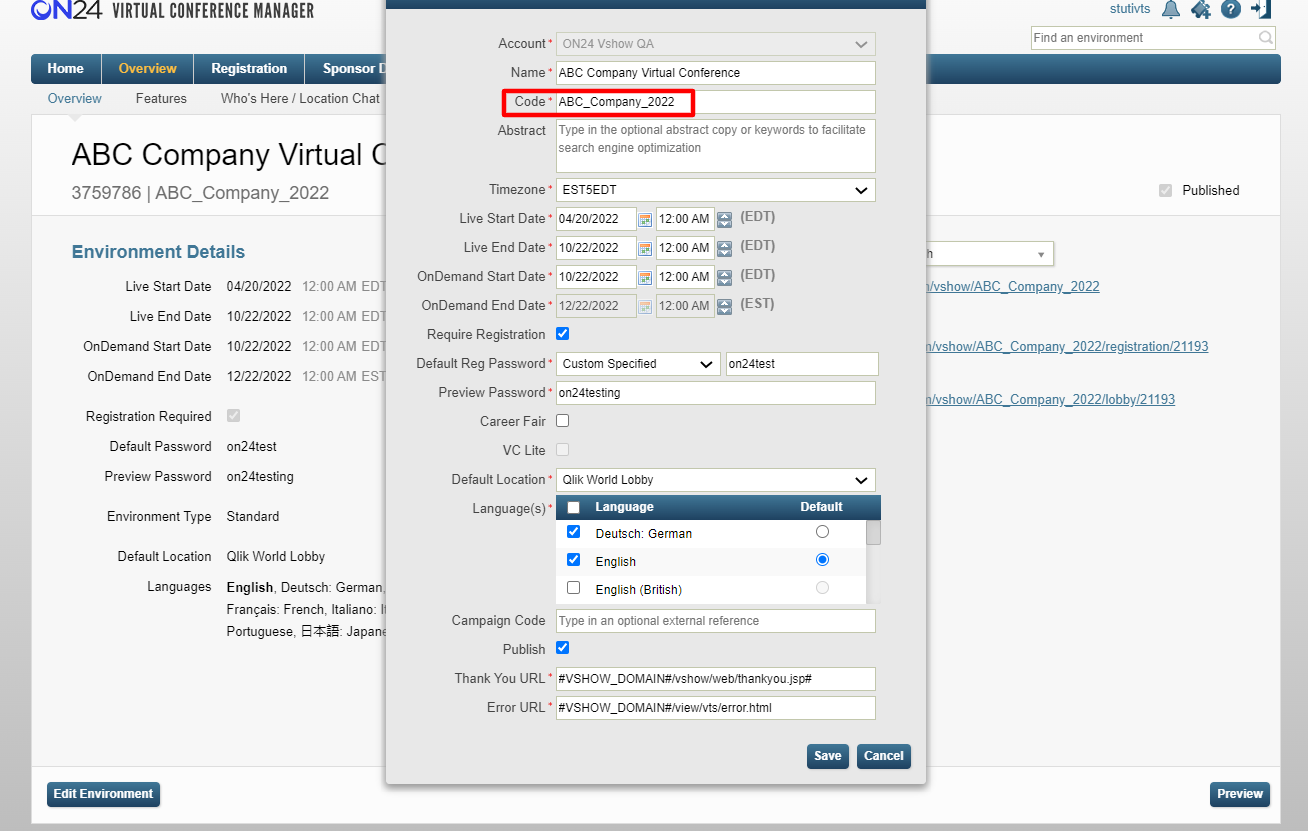This screenshot has width=1308, height=831.
Task: Click the logout door icon
Action: 1261,9
